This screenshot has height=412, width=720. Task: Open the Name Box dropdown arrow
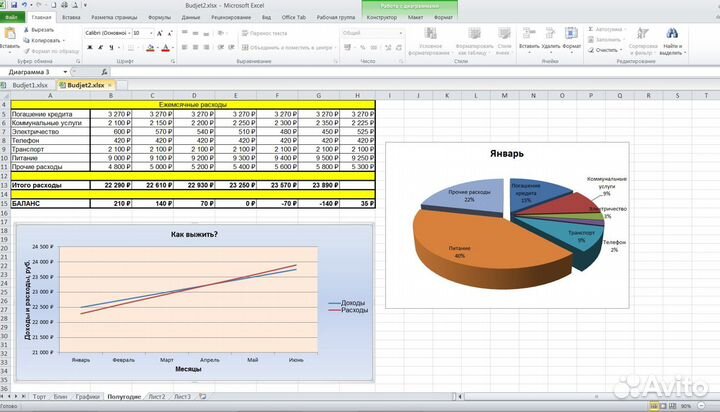[x=65, y=72]
